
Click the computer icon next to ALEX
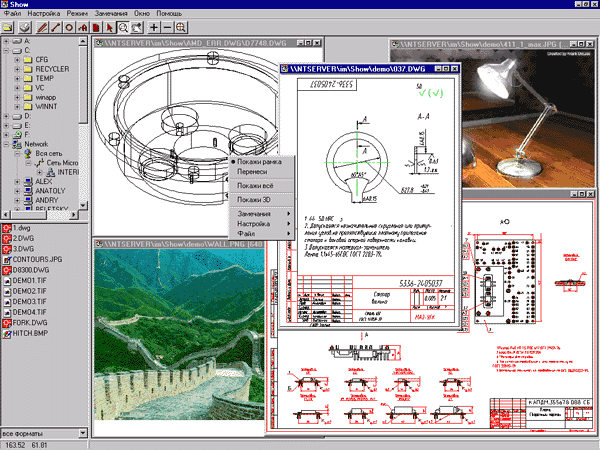pos(28,182)
